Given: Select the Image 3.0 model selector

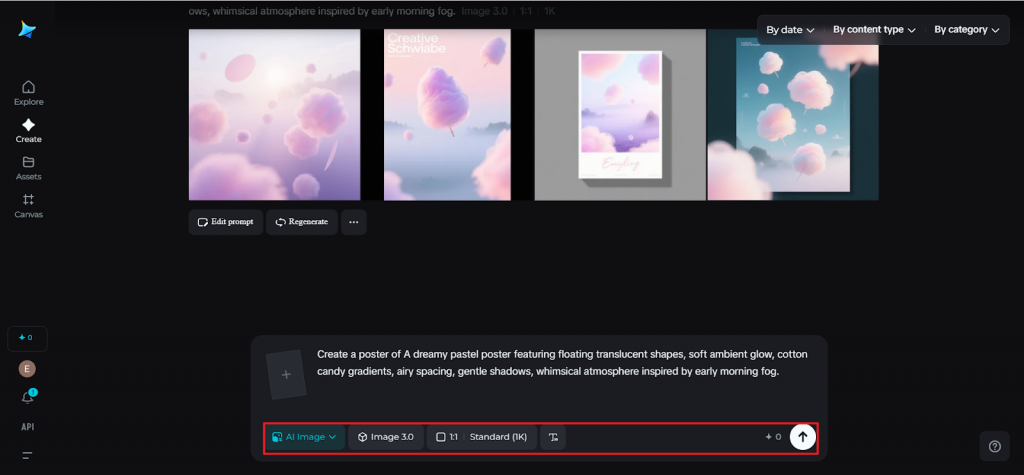Looking at the screenshot, I should tap(385, 437).
